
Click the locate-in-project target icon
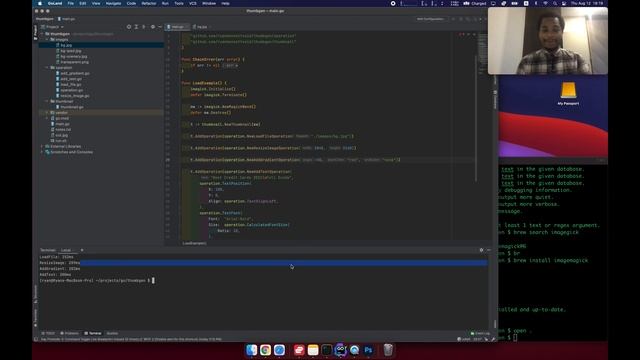129,27
